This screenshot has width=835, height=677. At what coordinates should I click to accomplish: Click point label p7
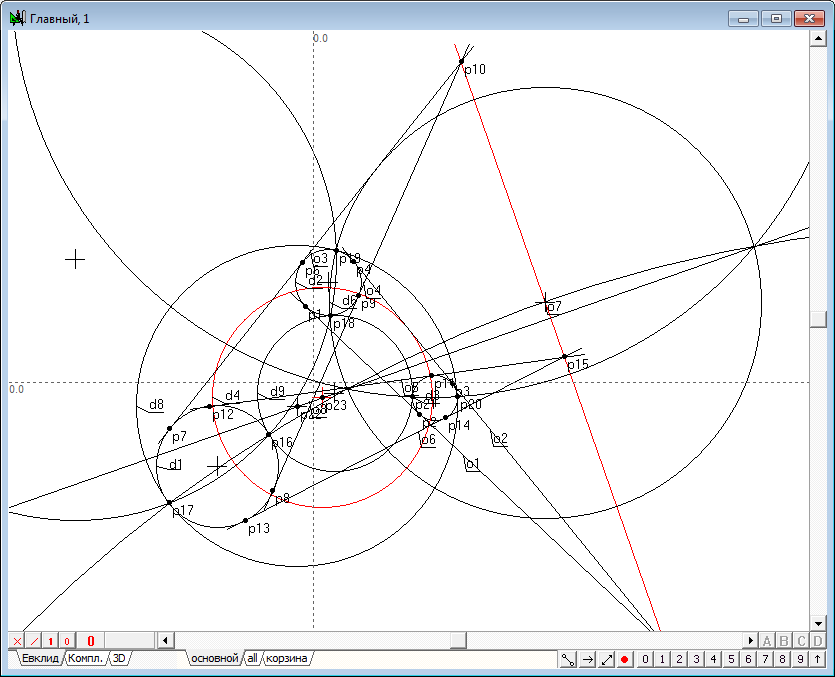pos(179,437)
